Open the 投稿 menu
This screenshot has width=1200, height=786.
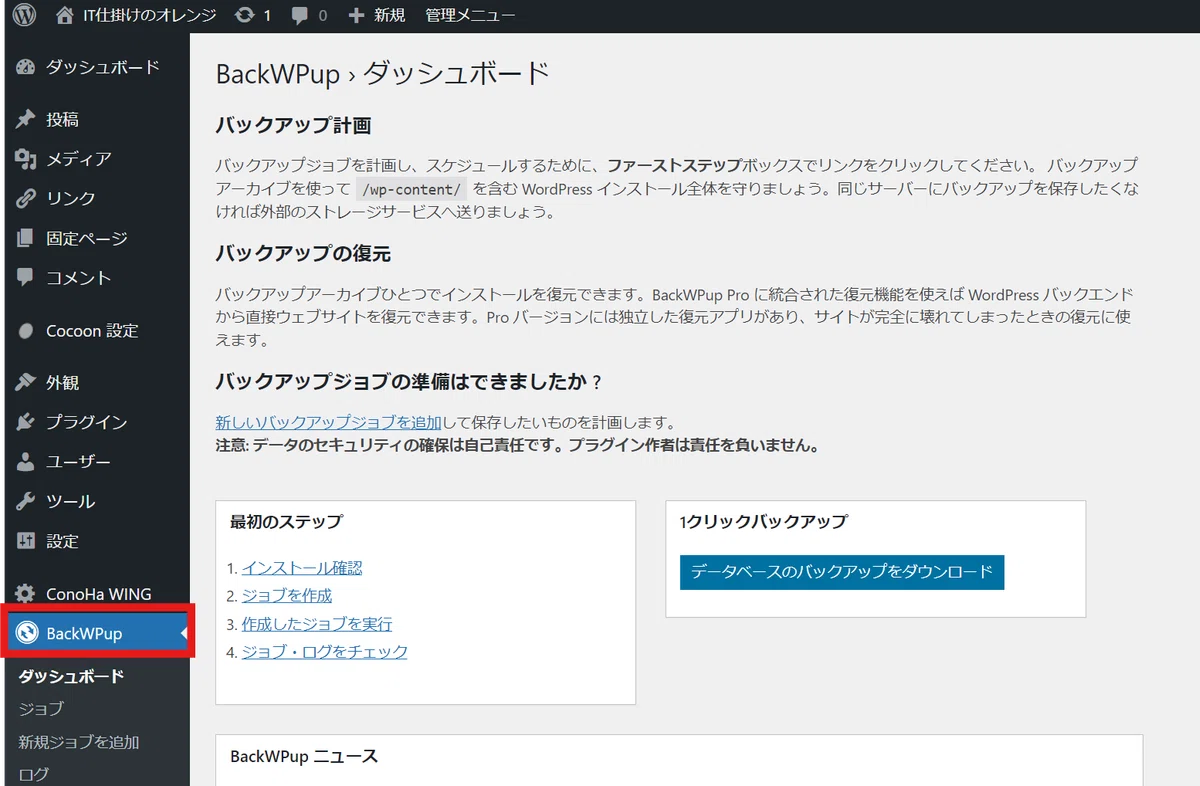pos(62,119)
